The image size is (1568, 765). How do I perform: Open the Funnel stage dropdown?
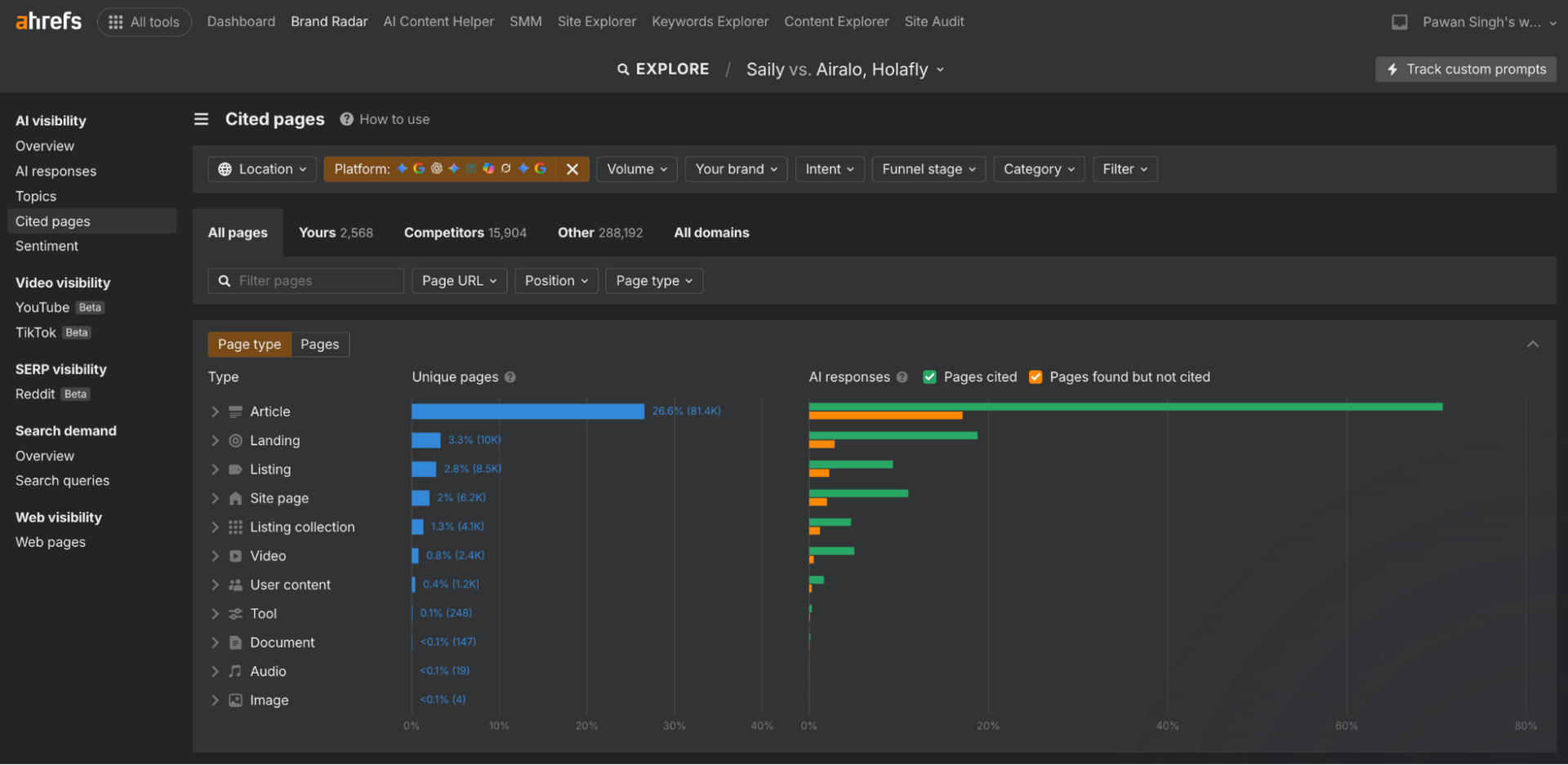pos(929,169)
